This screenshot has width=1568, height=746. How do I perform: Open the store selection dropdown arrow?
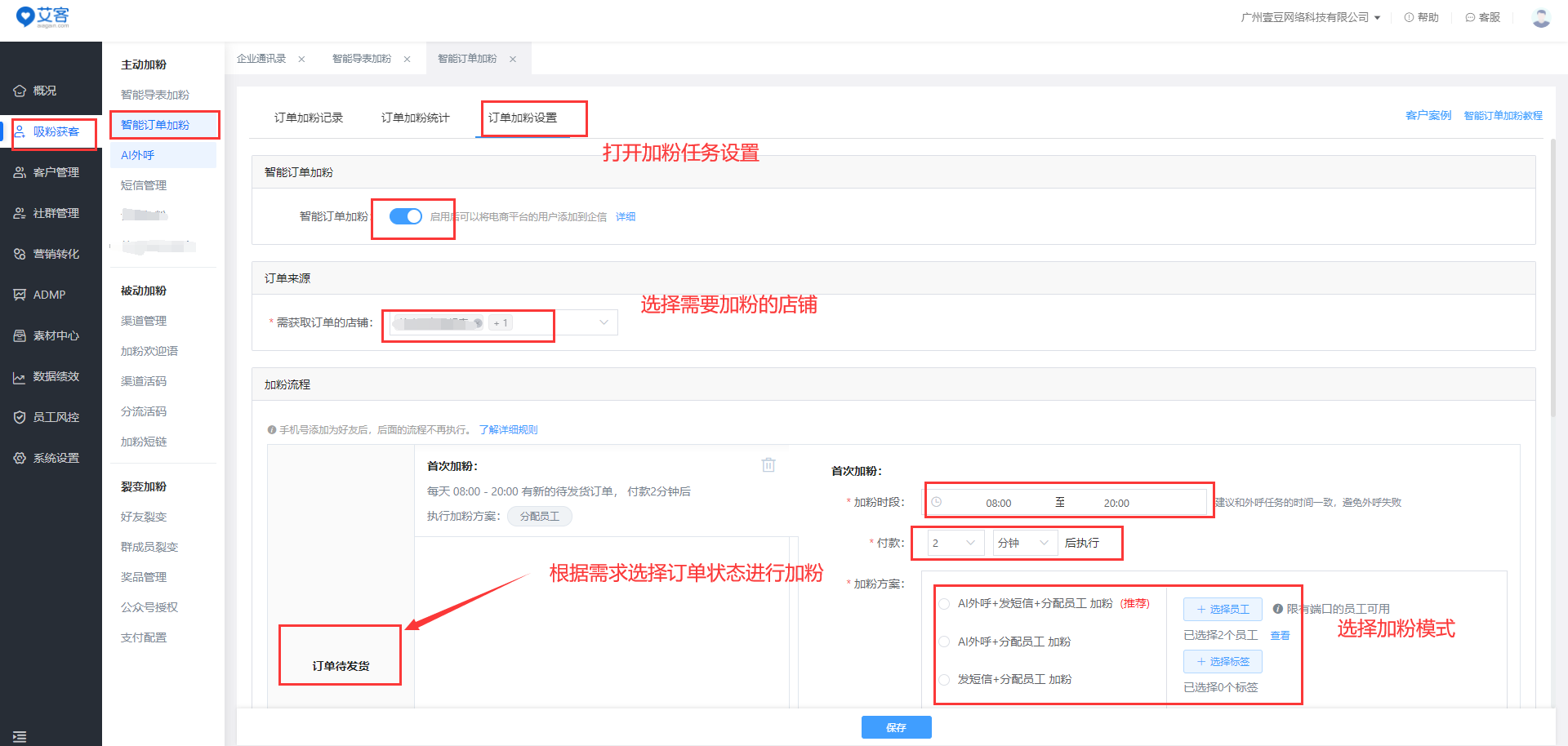tap(604, 322)
